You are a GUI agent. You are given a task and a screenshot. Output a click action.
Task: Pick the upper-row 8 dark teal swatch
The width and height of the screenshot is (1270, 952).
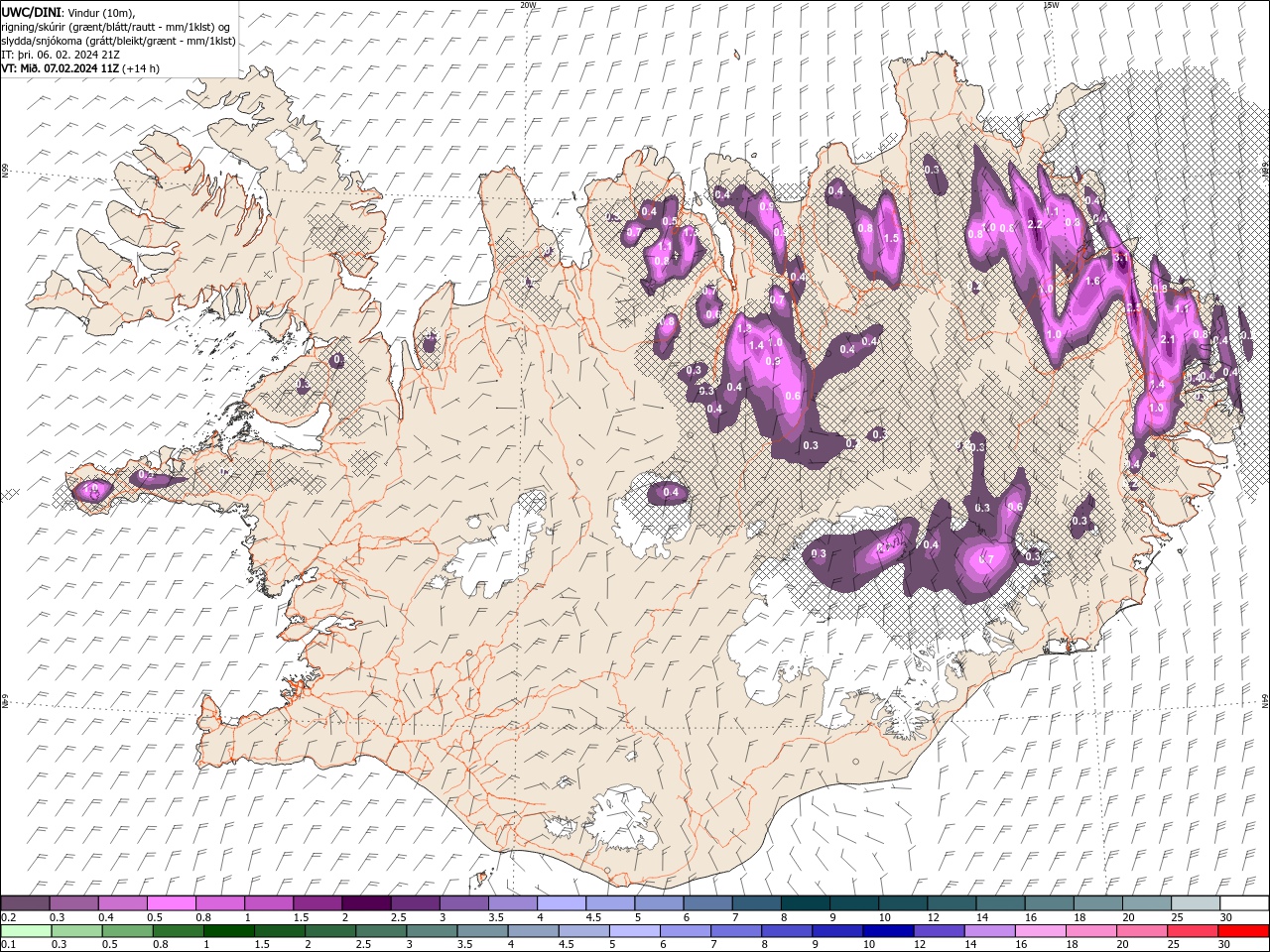coord(805,903)
